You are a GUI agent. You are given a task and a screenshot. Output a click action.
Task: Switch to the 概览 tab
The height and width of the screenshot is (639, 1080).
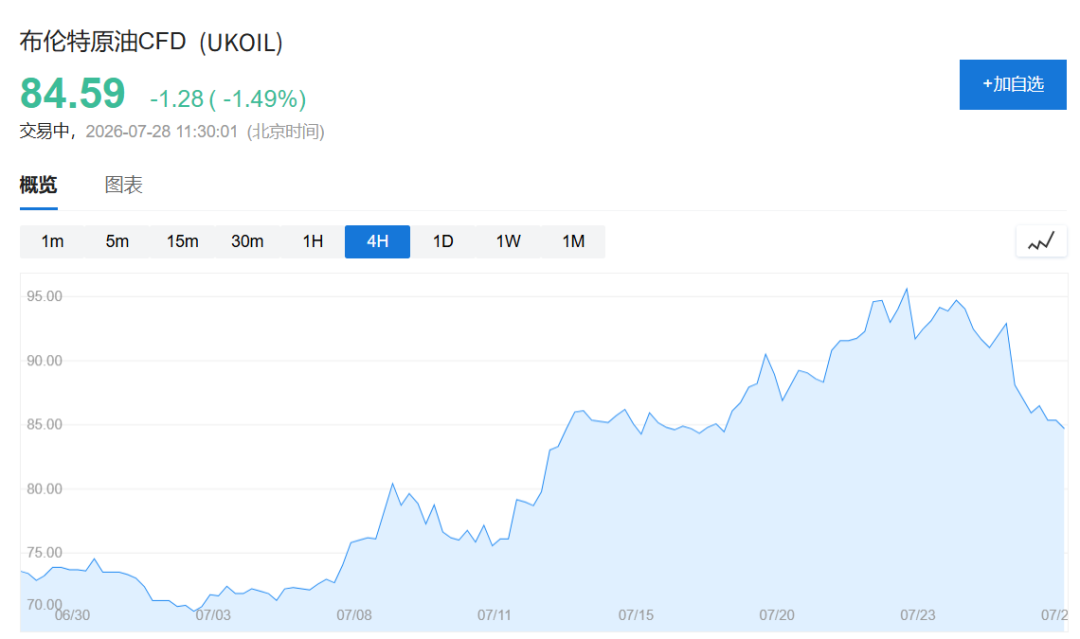pyautogui.click(x=39, y=185)
